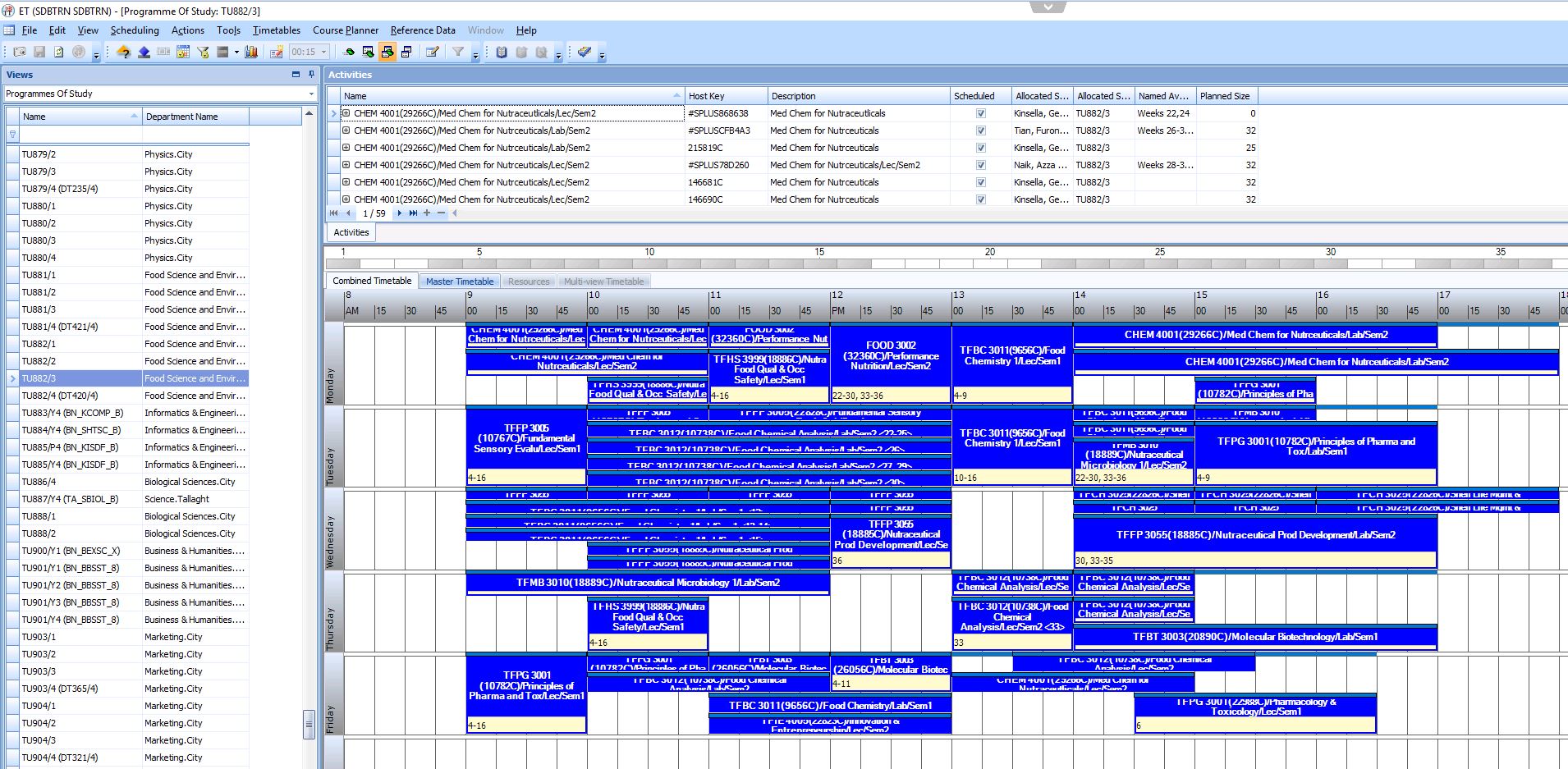Click the grey filter funnel icon
Viewport: 1568px width, 769px height.
[x=458, y=52]
